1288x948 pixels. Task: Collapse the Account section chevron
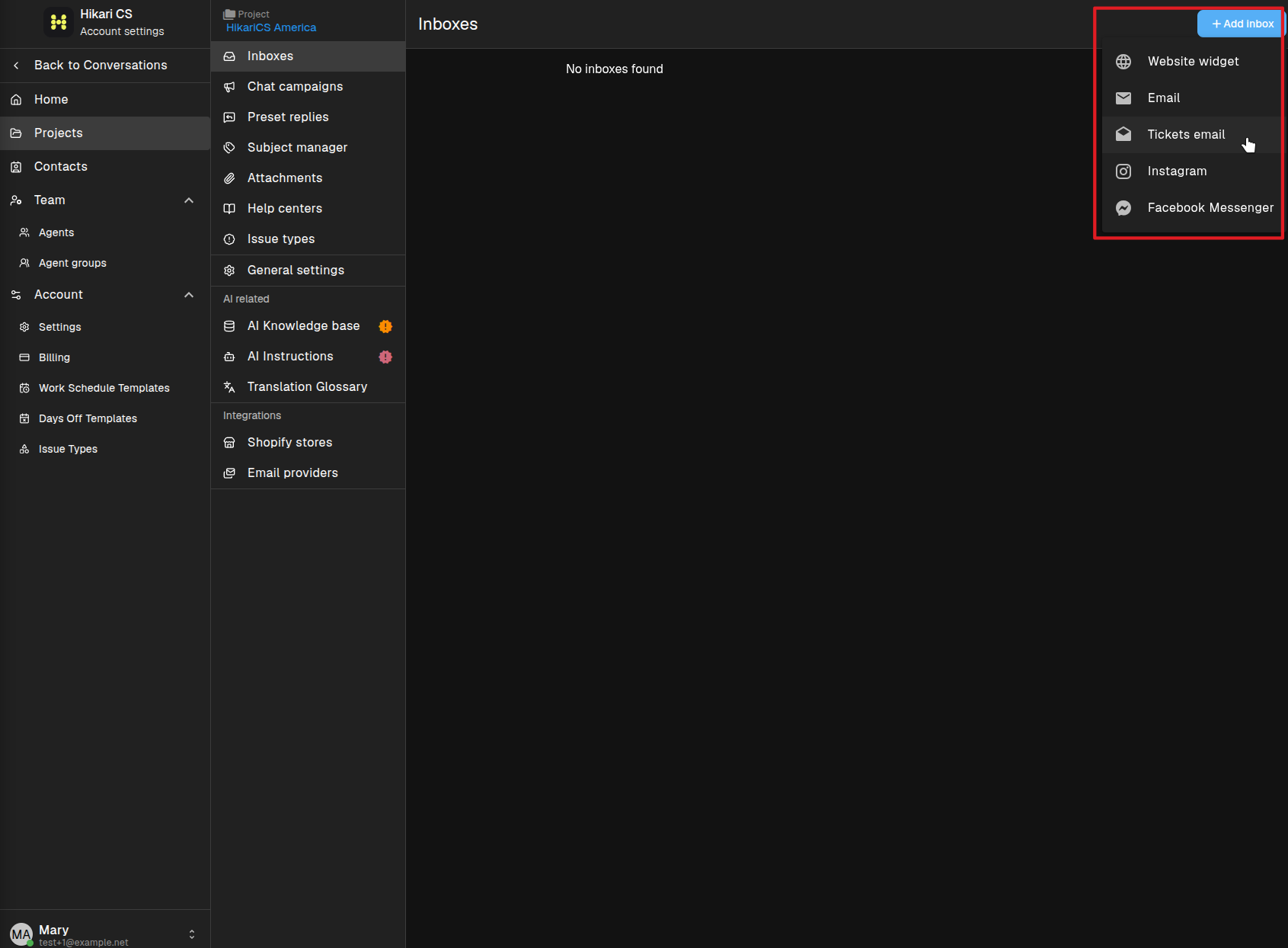point(189,295)
